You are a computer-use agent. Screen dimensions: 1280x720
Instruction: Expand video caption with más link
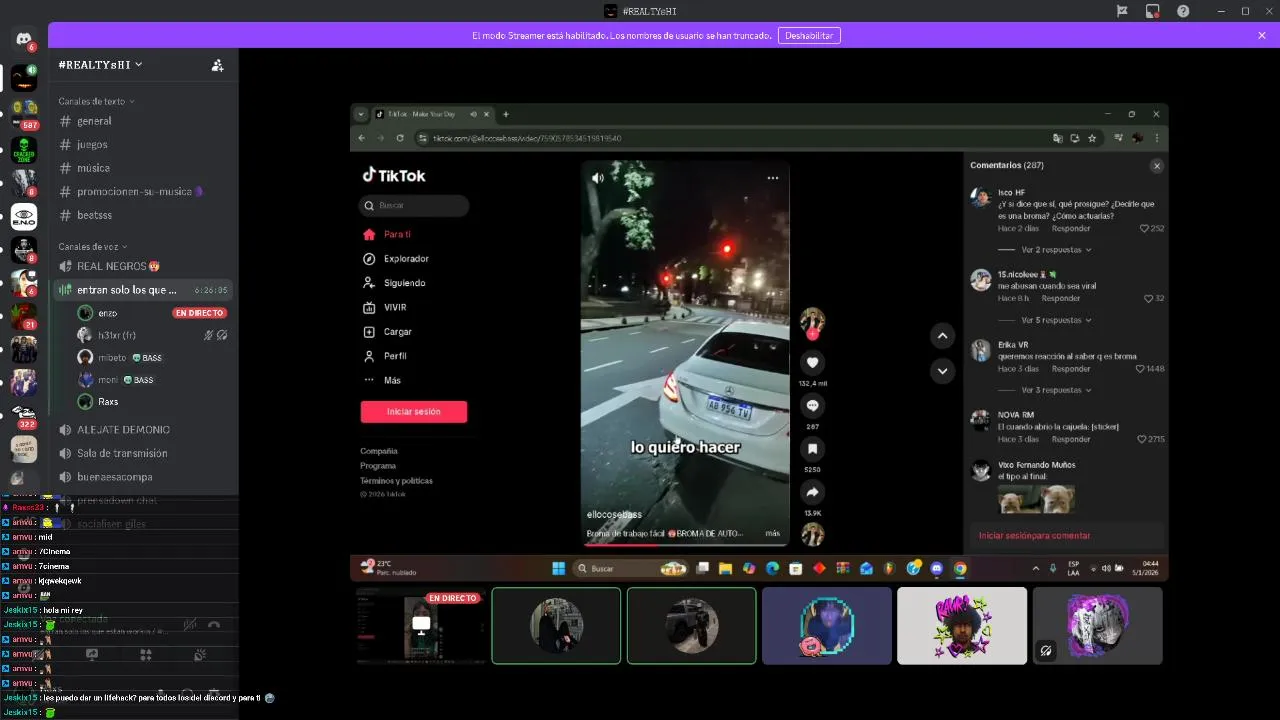point(772,533)
